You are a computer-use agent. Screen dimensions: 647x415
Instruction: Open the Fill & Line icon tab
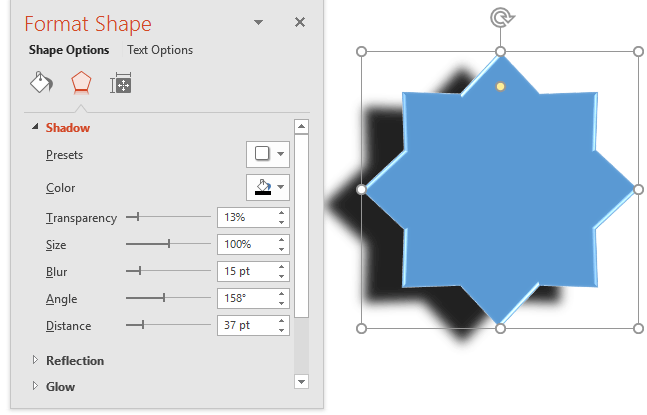(x=41, y=83)
